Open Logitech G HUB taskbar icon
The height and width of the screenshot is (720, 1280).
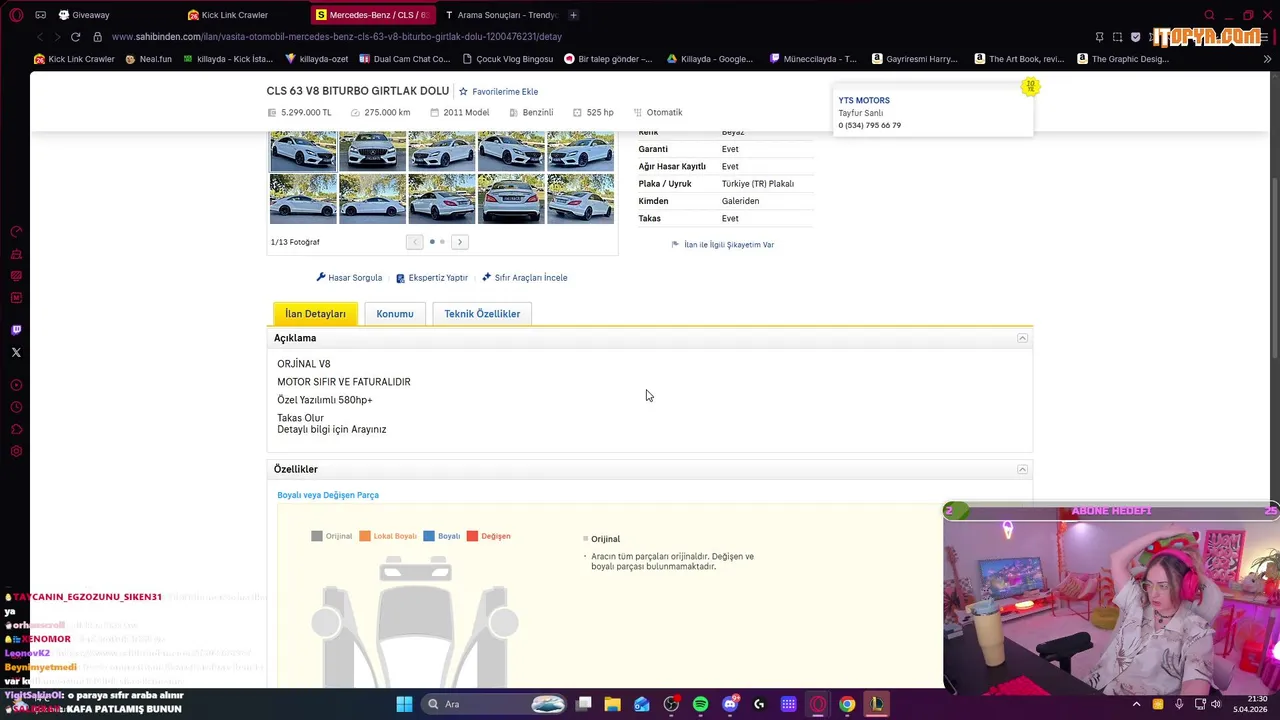click(759, 704)
